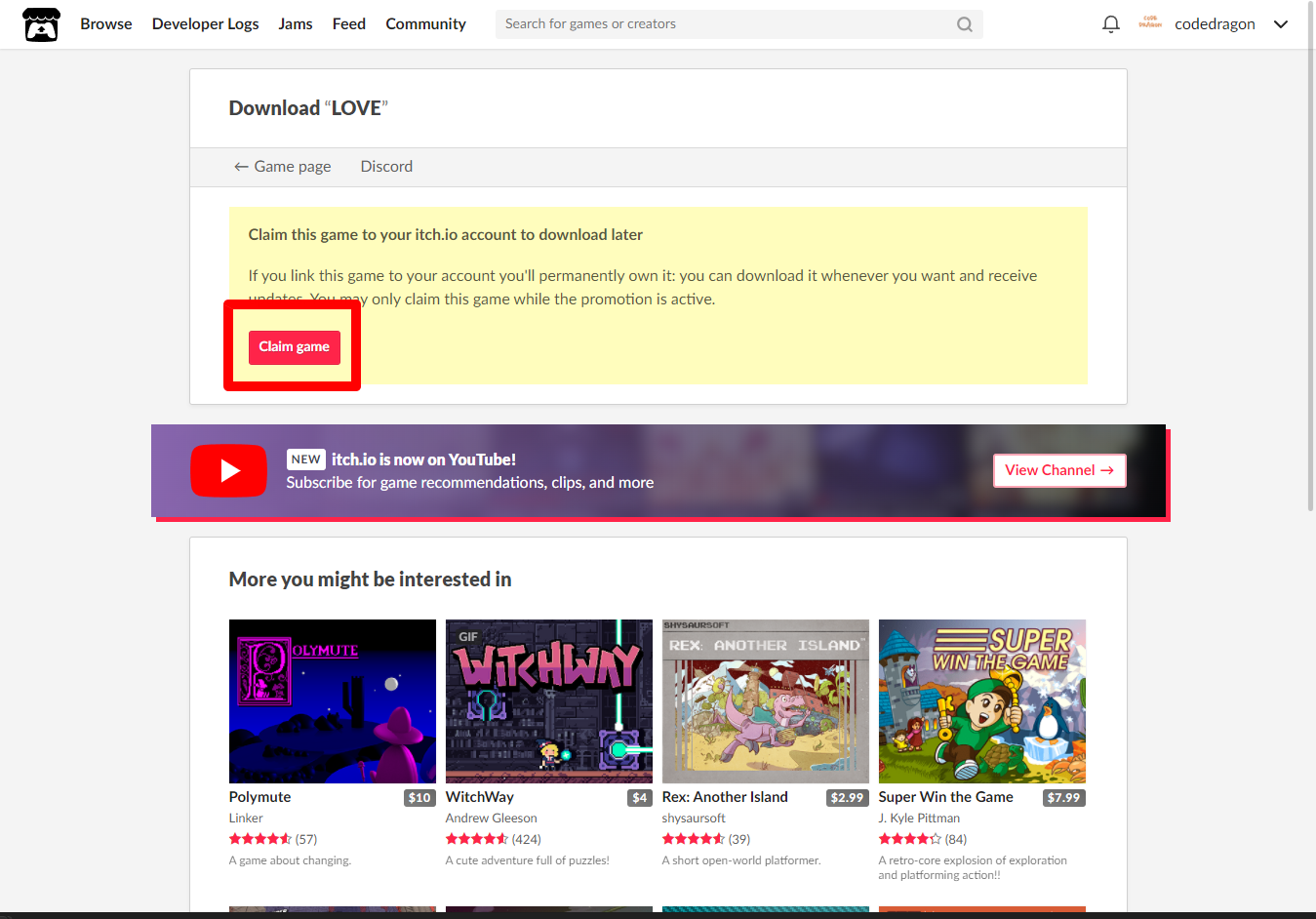Screen dimensions: 1316x919
Task: Go to Developer Logs
Action: click(205, 24)
